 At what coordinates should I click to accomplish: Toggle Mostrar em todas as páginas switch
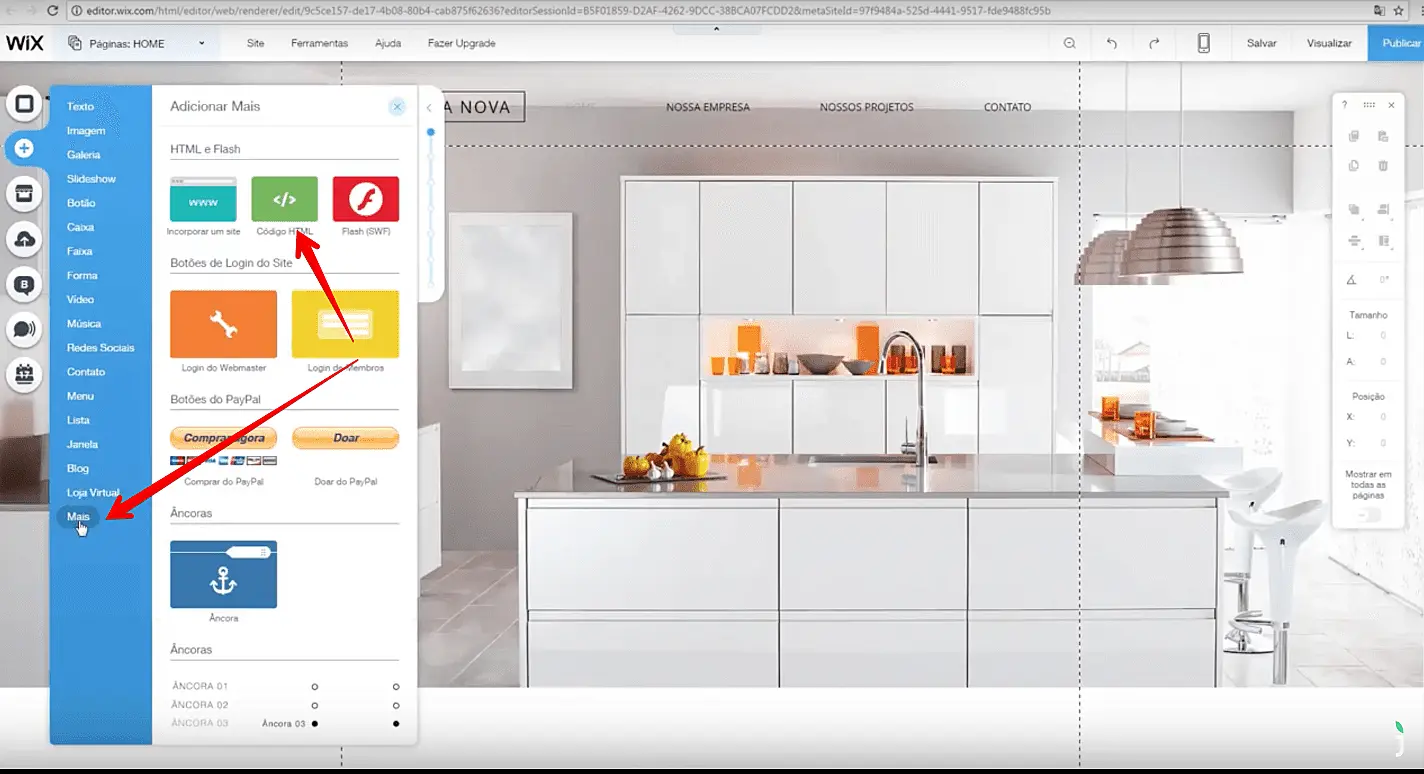[1365, 515]
